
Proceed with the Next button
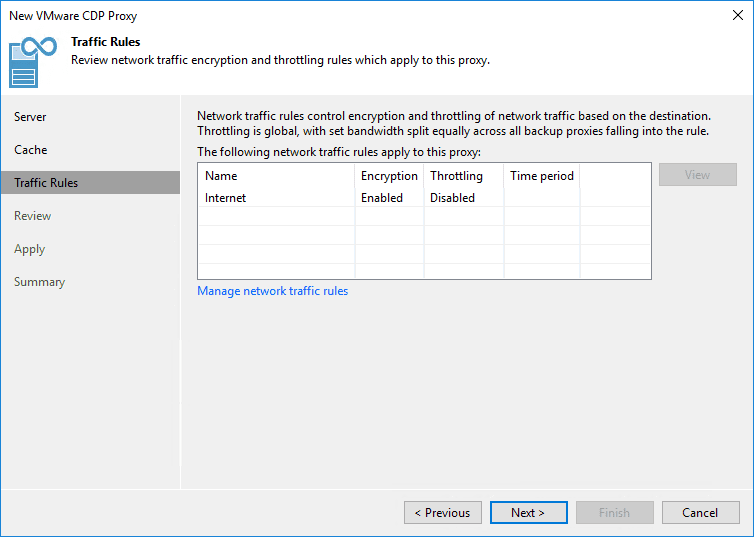pos(528,513)
